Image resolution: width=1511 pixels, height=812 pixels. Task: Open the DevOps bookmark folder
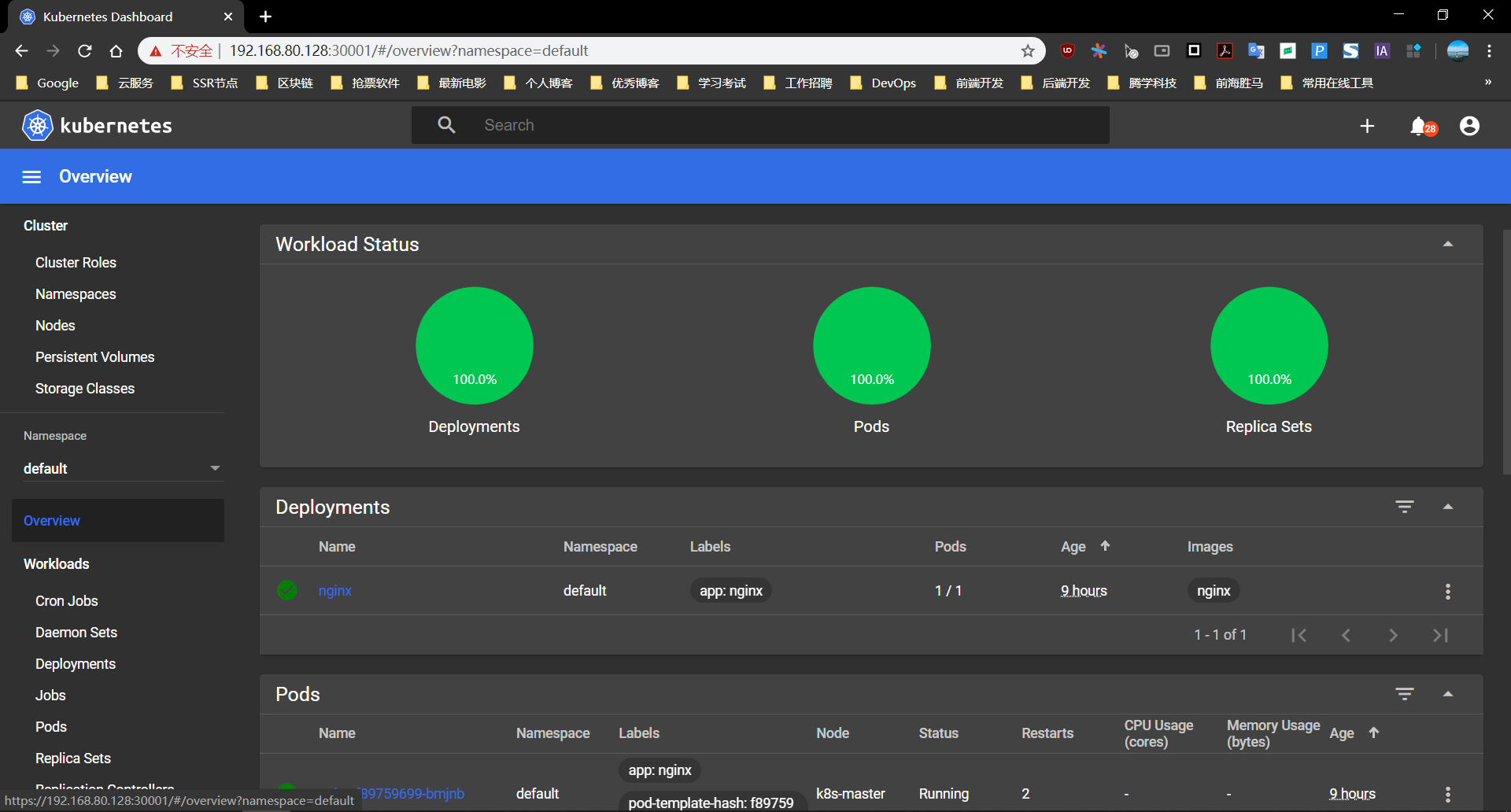[883, 83]
